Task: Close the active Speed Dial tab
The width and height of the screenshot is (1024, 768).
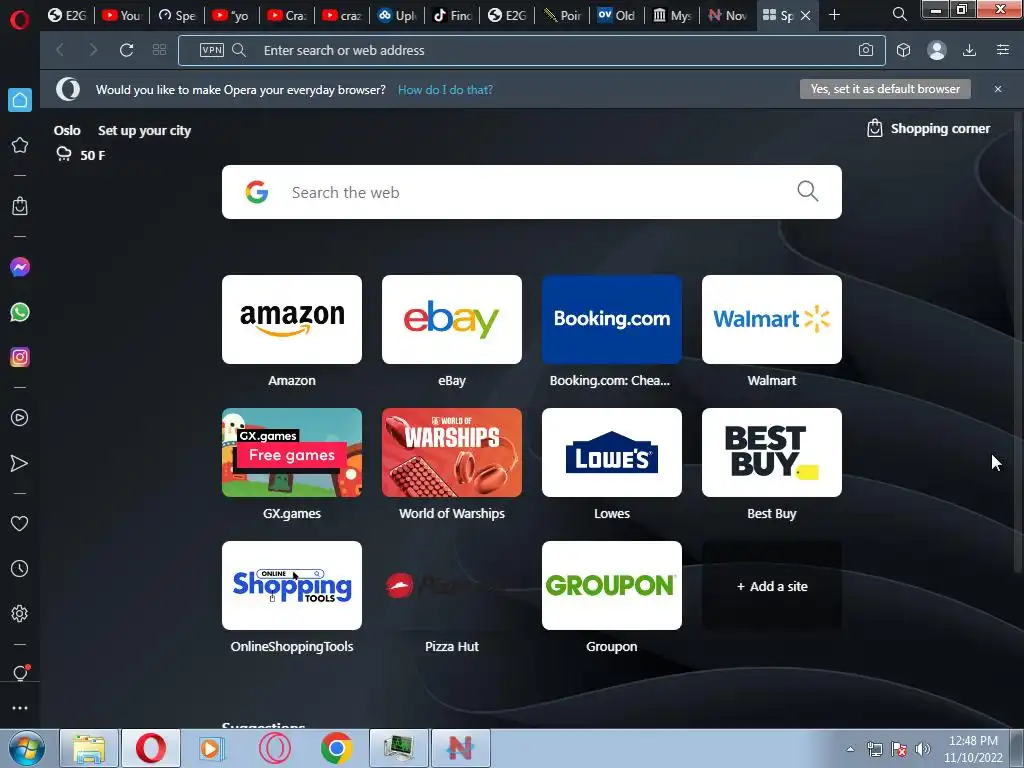Action: point(806,15)
